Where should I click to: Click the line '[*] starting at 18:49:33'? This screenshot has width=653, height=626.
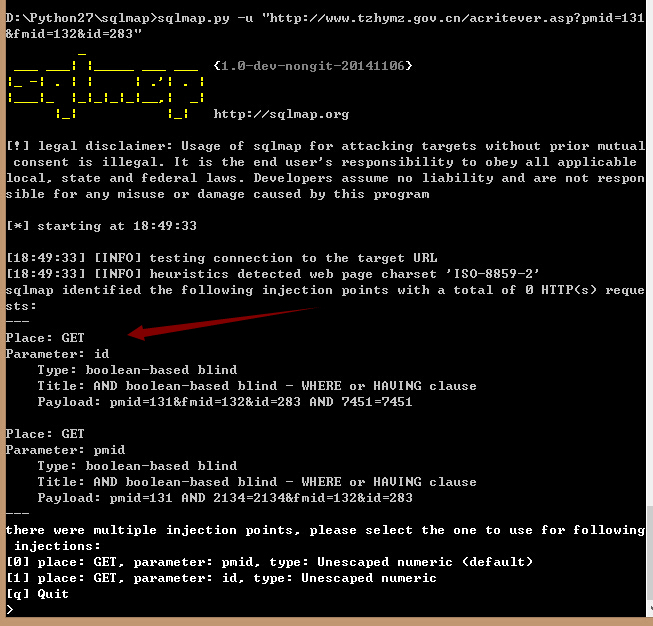[101, 226]
